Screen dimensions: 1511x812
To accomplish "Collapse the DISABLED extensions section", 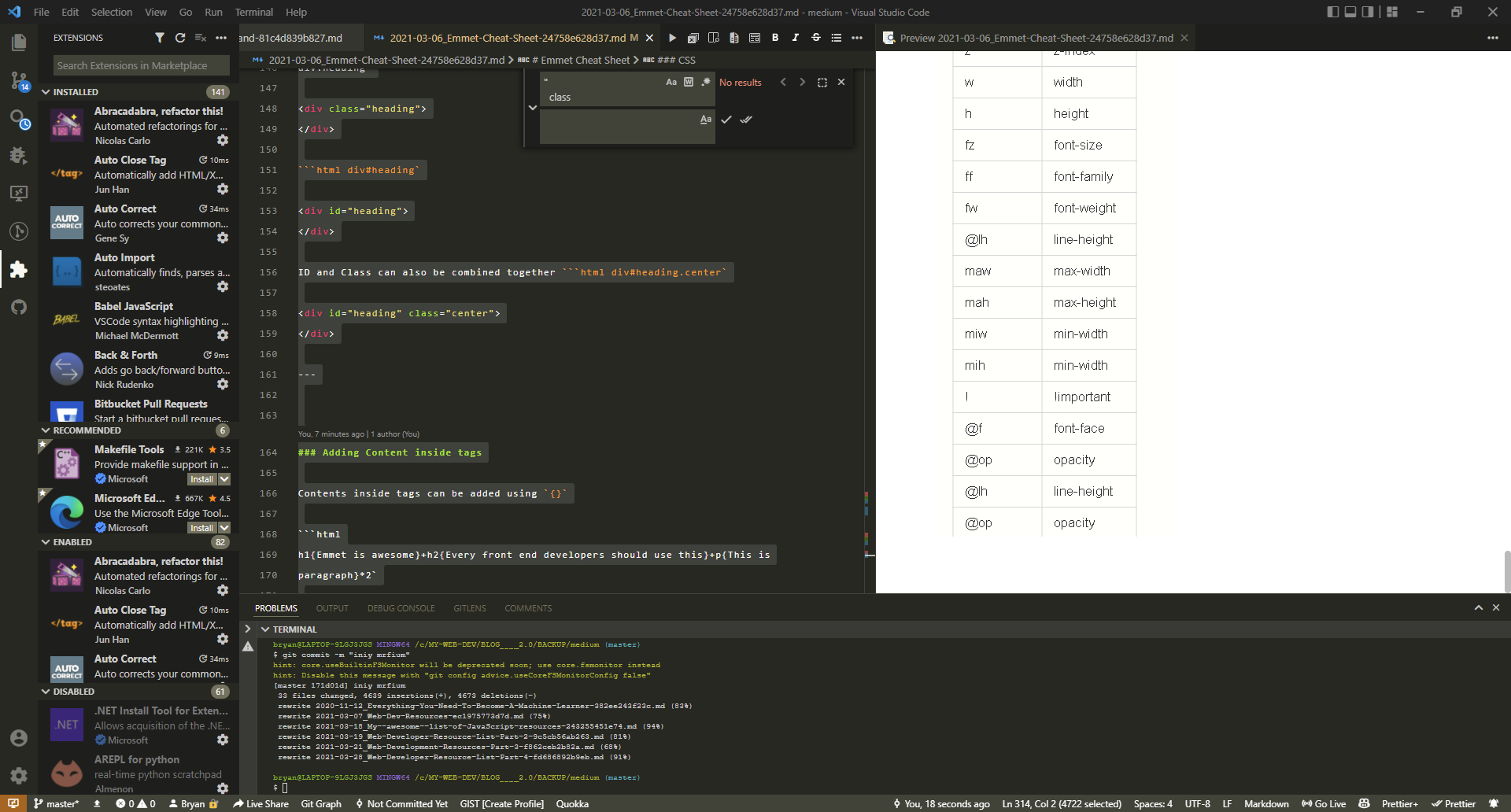I will (46, 692).
